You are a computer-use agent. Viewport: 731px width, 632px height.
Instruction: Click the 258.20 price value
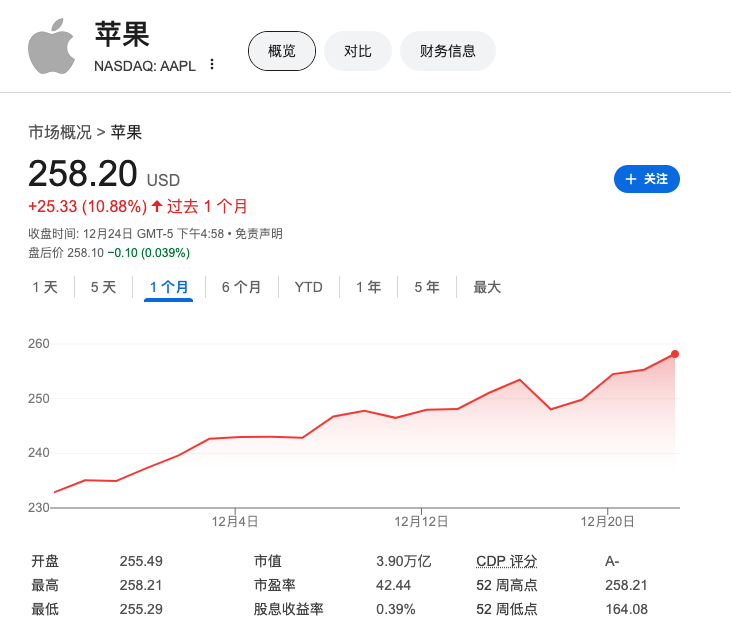coord(83,174)
